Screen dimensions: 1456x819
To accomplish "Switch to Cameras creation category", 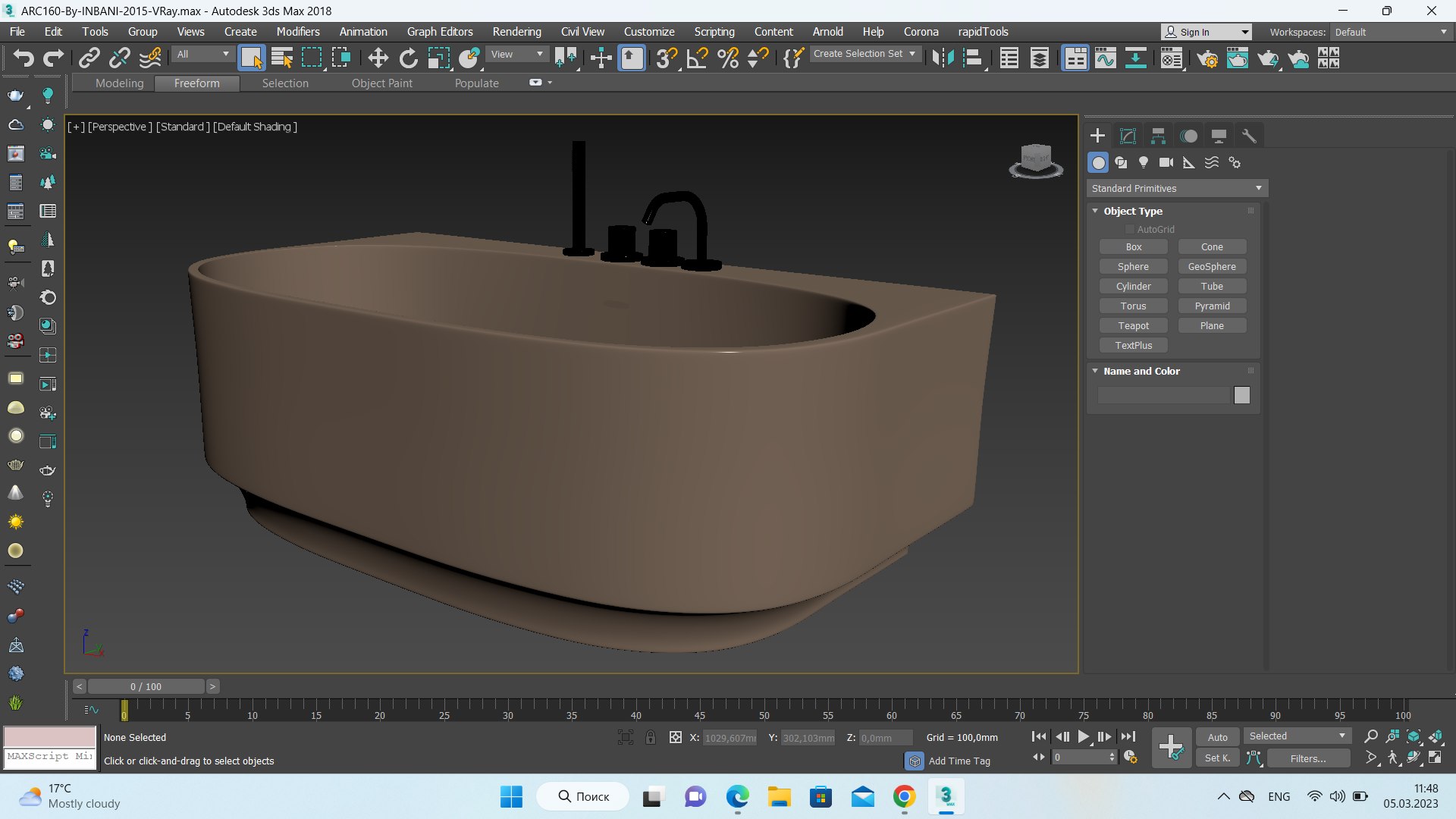I will 1166,162.
